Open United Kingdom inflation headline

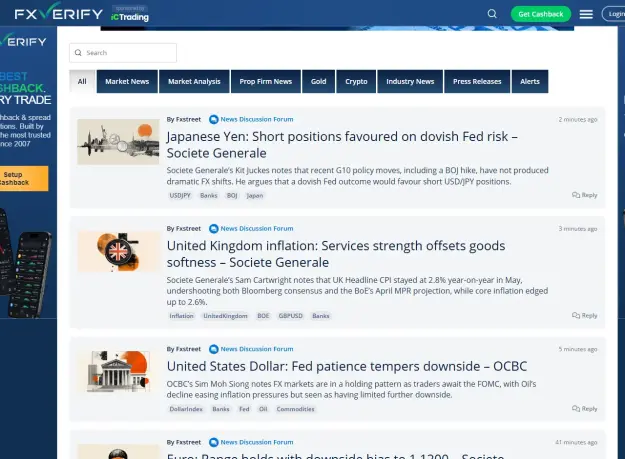pyautogui.click(x=336, y=254)
